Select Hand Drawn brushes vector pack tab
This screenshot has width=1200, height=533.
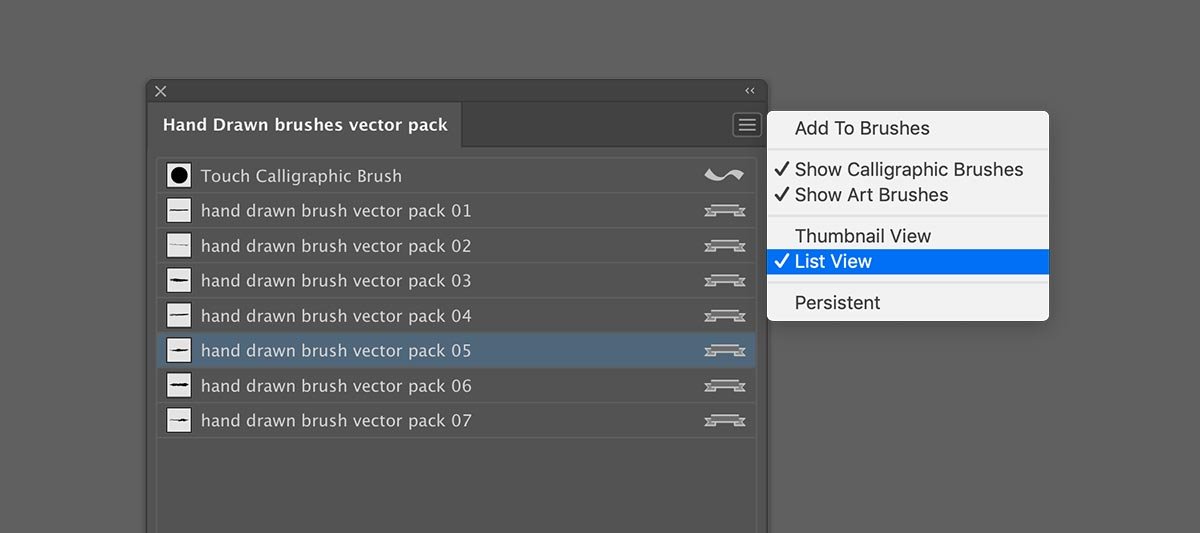305,125
